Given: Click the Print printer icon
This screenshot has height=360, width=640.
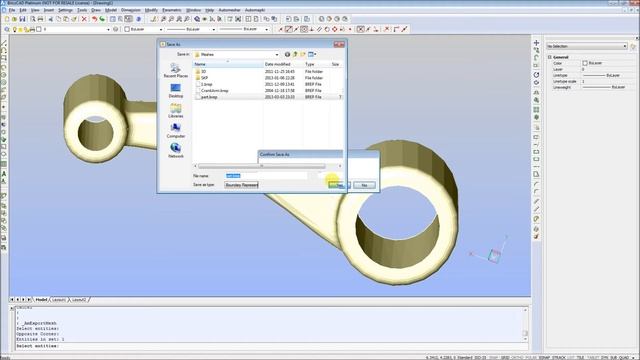Looking at the screenshot, I should tap(40, 19).
